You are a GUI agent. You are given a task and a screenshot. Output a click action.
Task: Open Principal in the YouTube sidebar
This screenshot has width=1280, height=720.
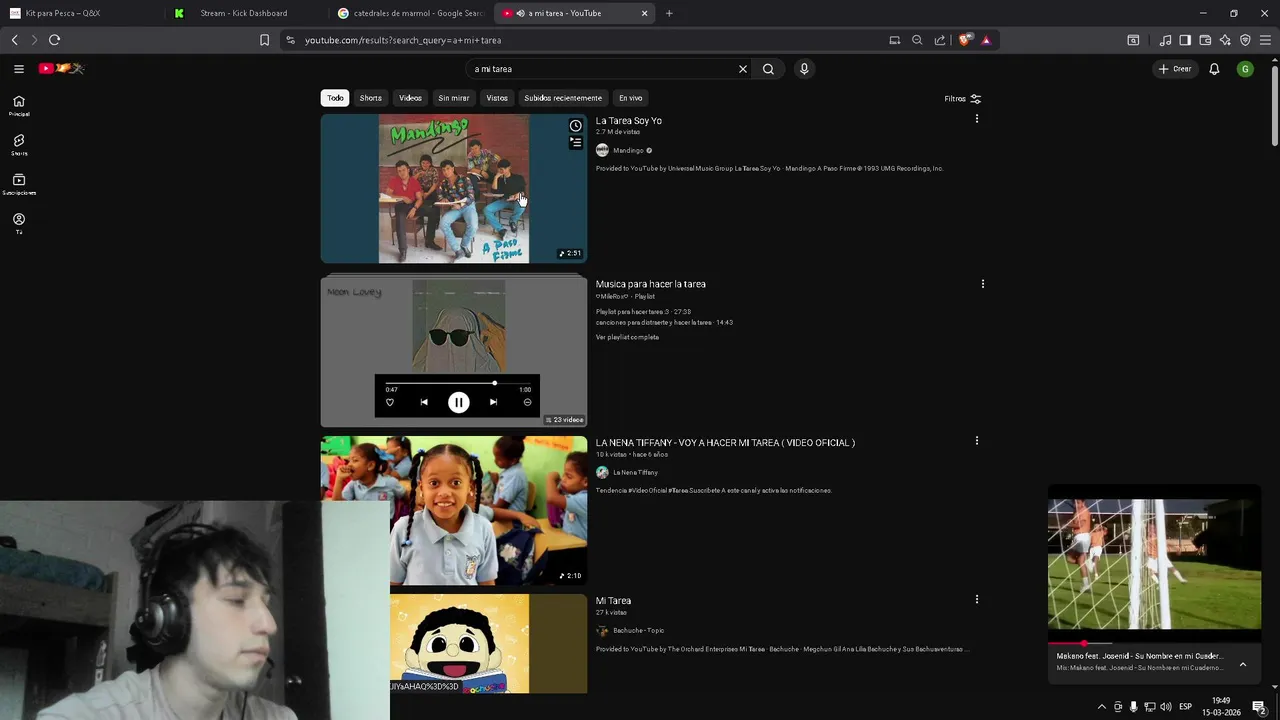[19, 106]
